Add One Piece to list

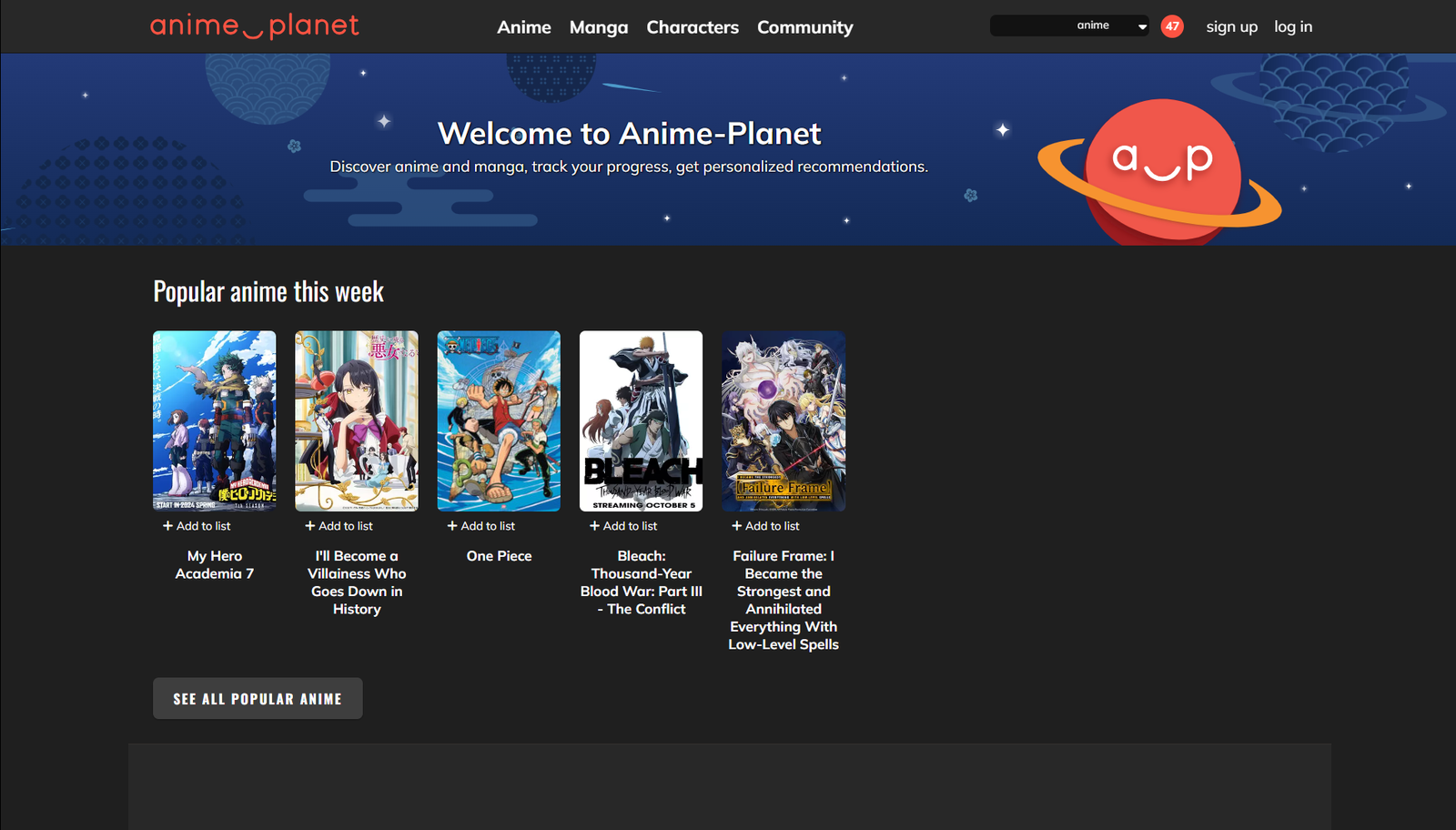(x=480, y=526)
